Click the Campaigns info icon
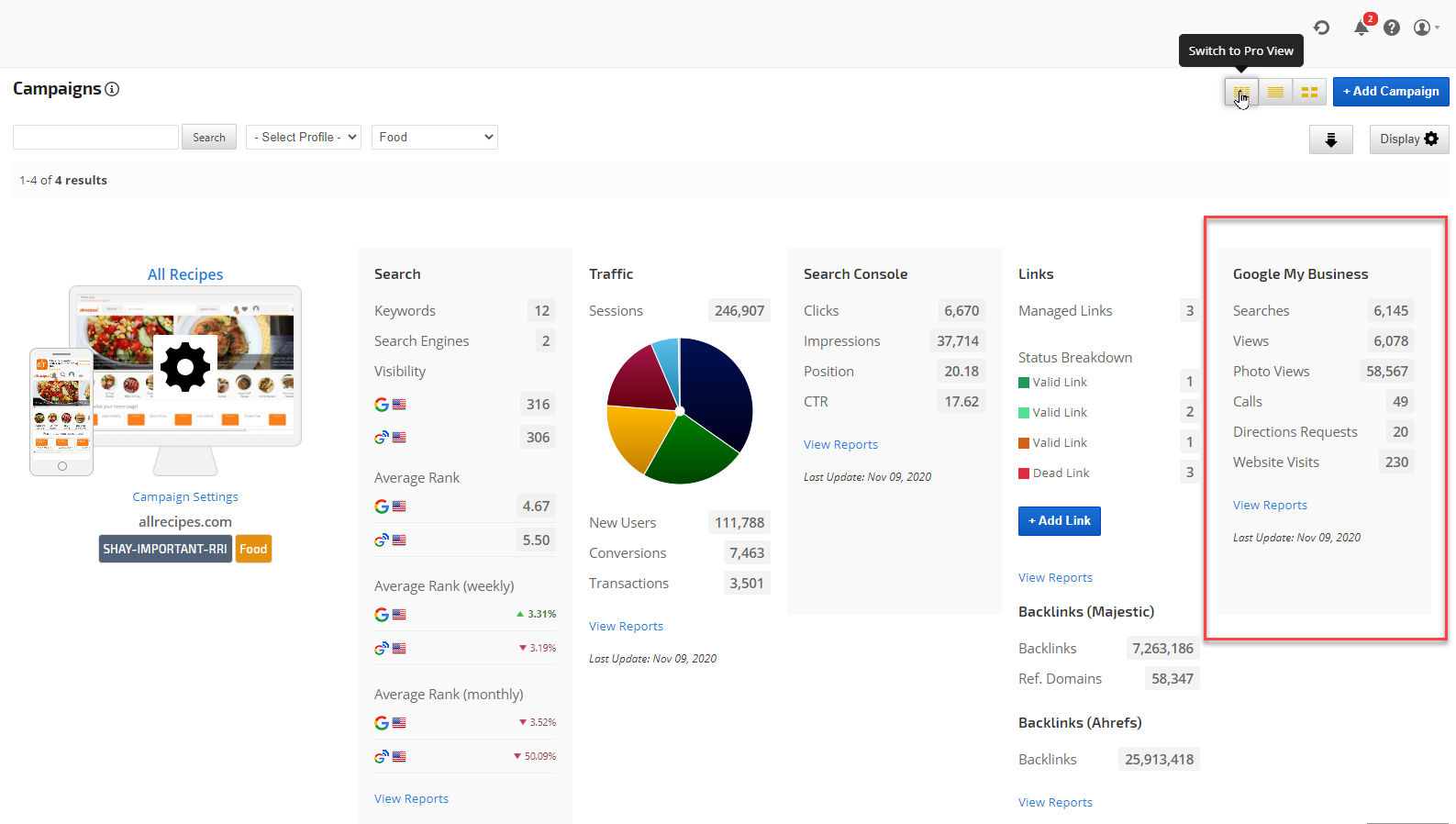The width and height of the screenshot is (1456, 824). [112, 89]
